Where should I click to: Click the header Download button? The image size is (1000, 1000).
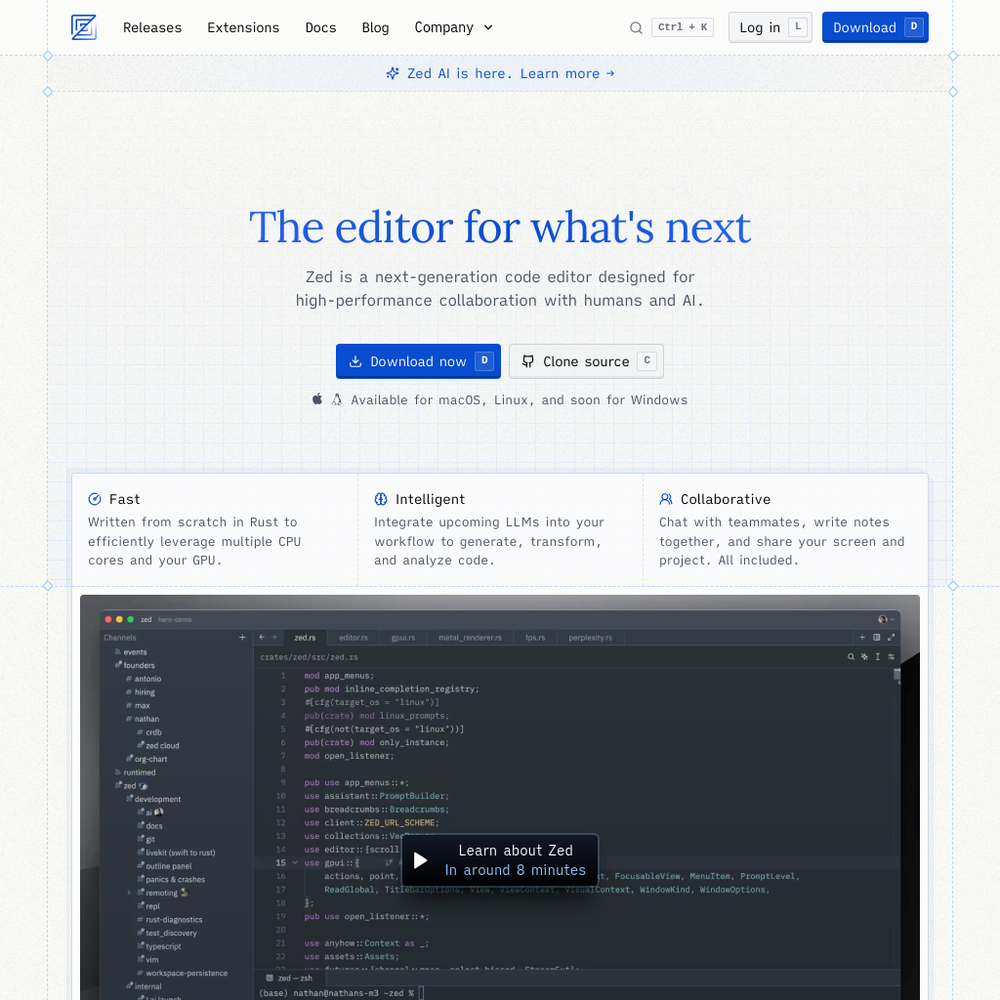point(875,27)
